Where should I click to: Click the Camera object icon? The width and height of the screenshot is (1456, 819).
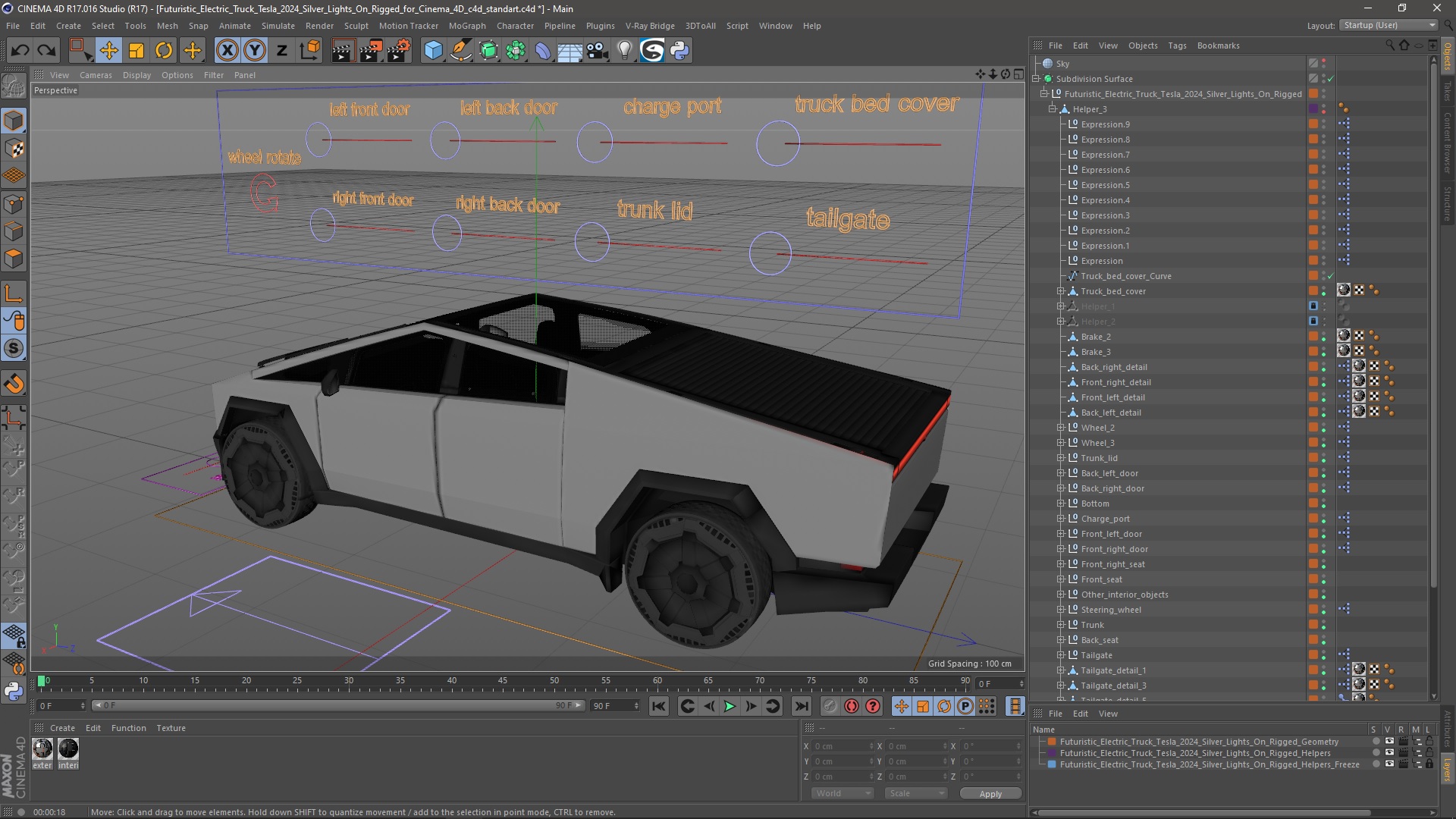[x=598, y=51]
